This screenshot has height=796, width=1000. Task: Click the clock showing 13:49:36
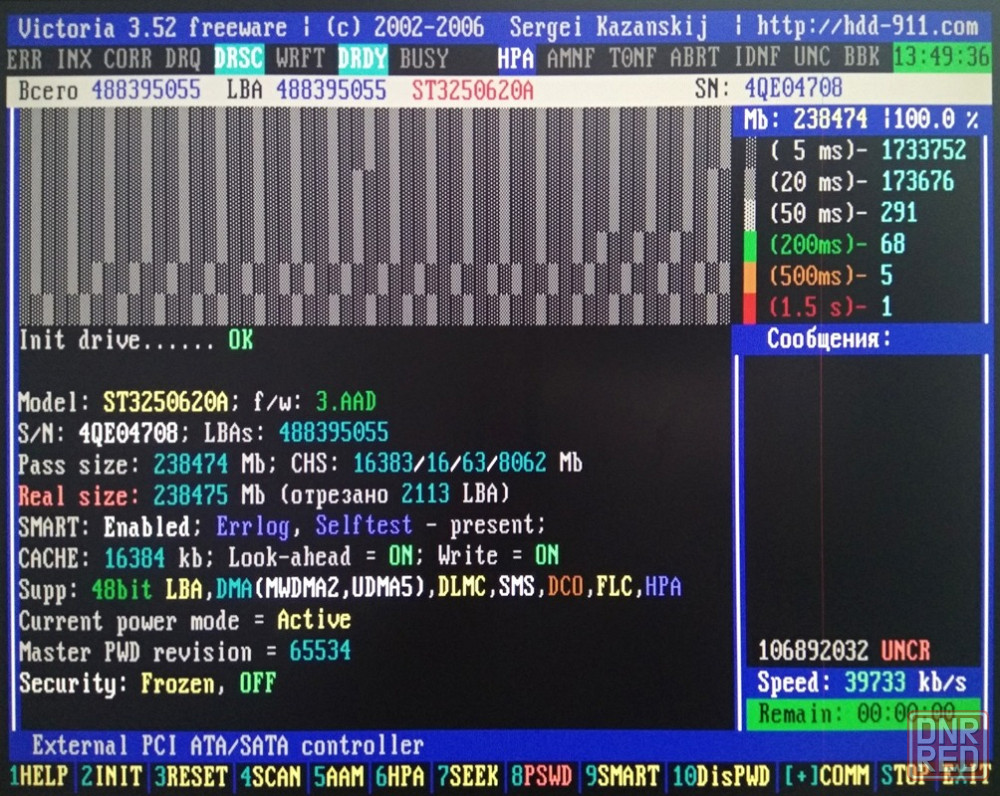[x=941, y=57]
